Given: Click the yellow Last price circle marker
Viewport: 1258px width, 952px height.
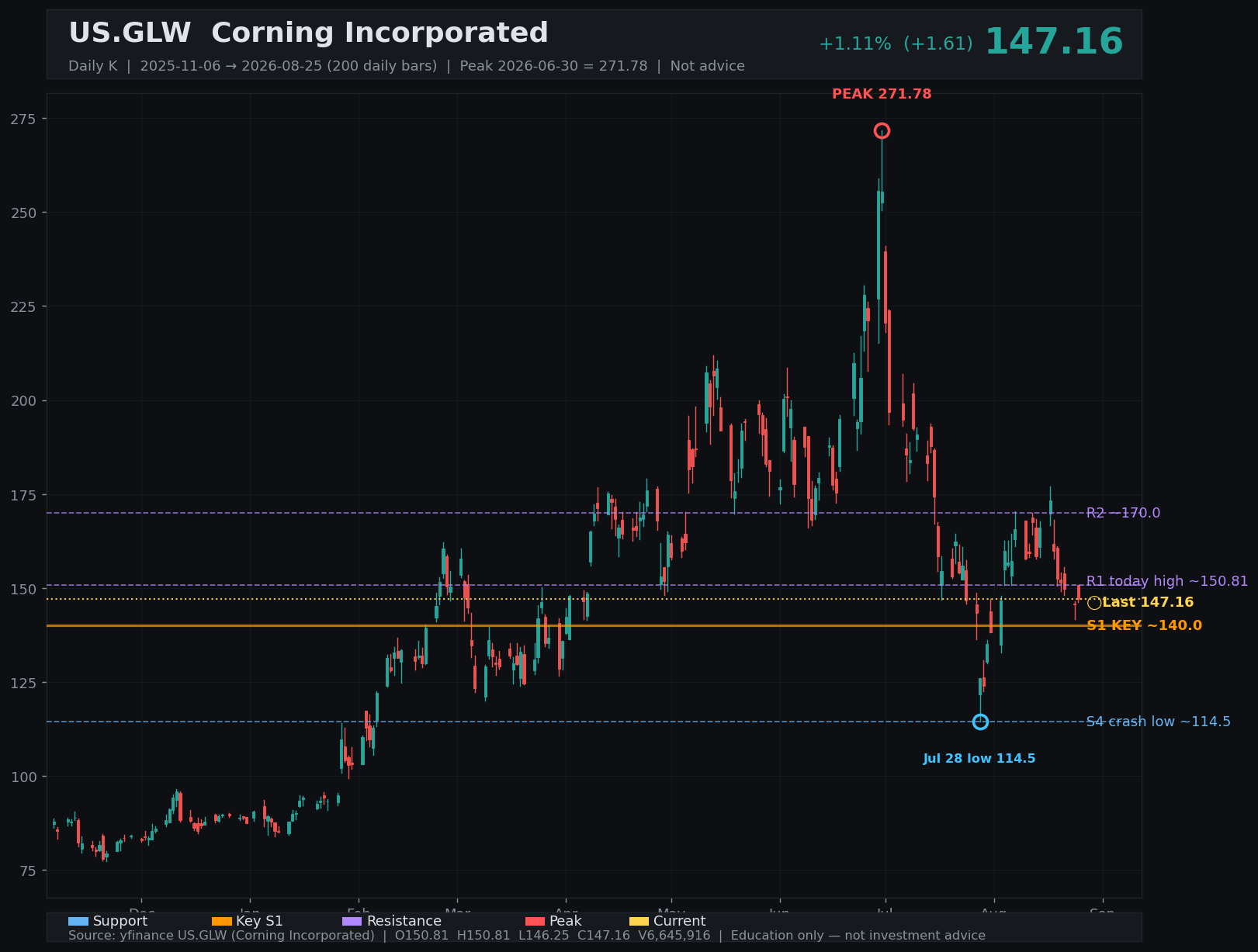Looking at the screenshot, I should click(1094, 603).
